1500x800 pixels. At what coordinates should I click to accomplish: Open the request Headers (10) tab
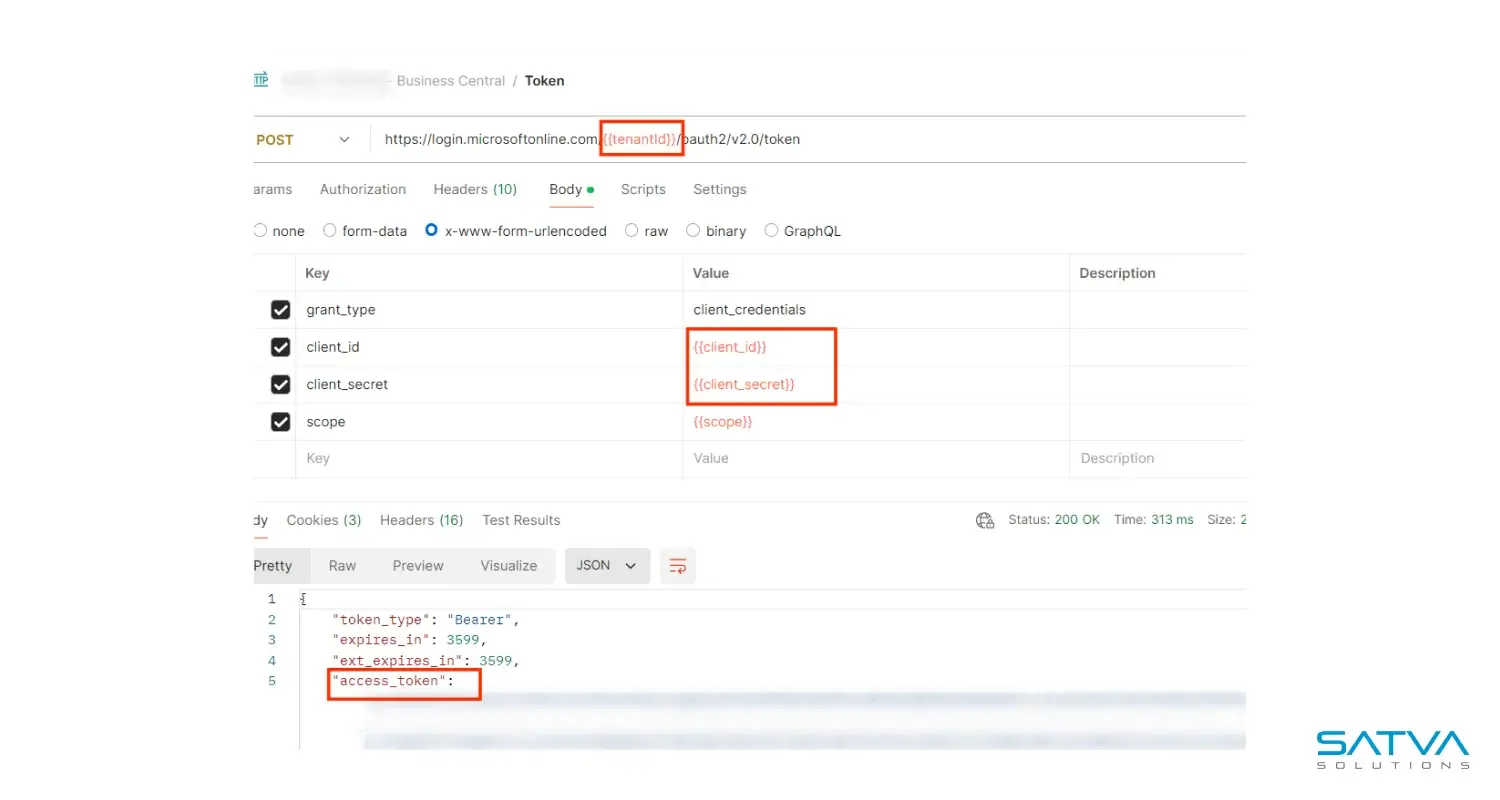click(x=475, y=189)
